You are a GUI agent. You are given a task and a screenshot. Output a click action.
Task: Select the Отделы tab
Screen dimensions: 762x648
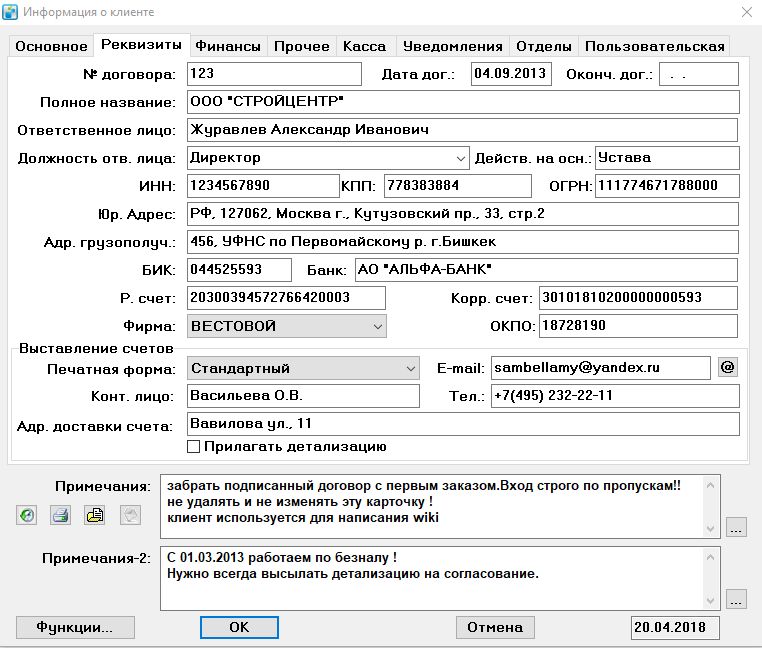[543, 46]
